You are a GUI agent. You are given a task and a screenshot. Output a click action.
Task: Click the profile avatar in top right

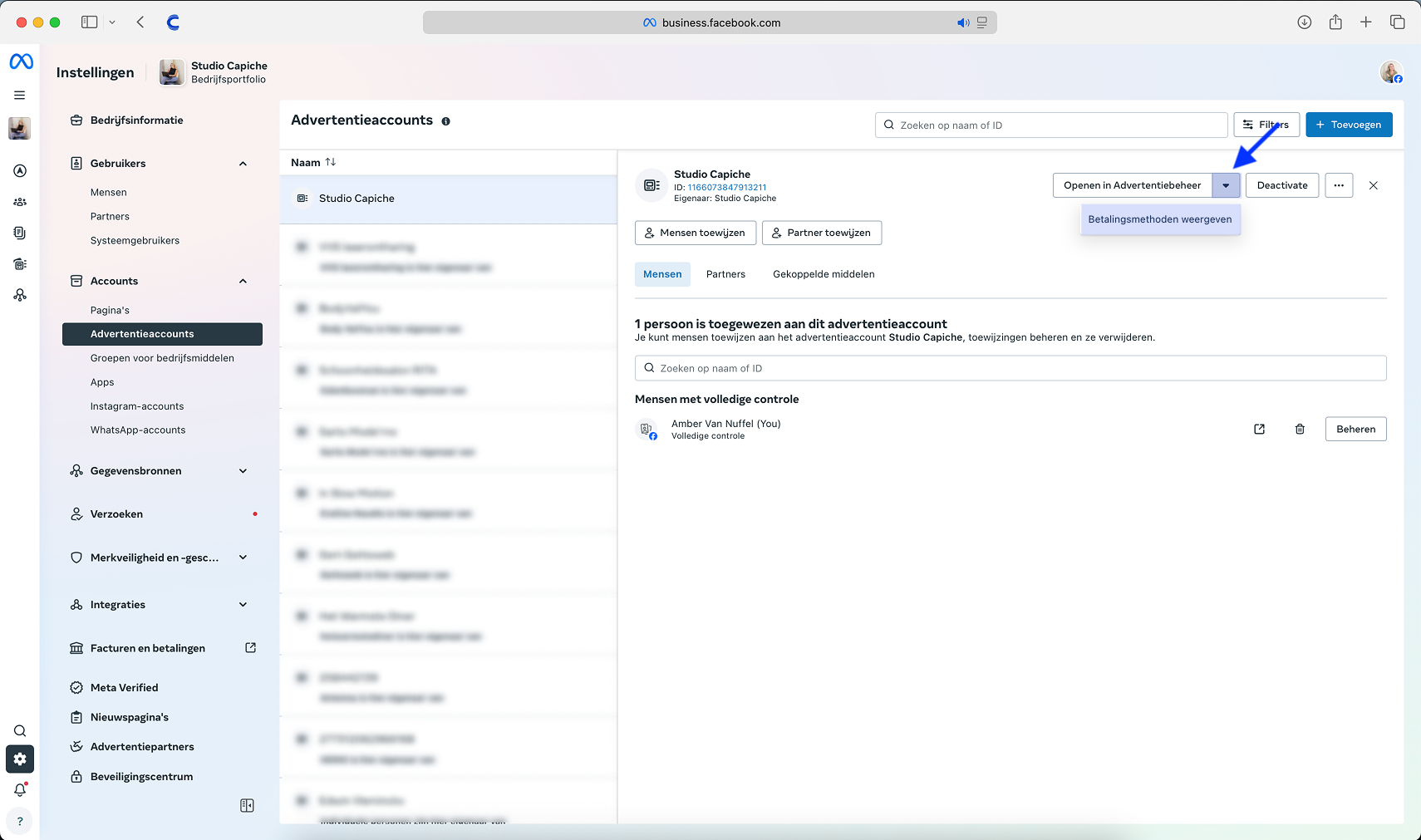point(1391,72)
